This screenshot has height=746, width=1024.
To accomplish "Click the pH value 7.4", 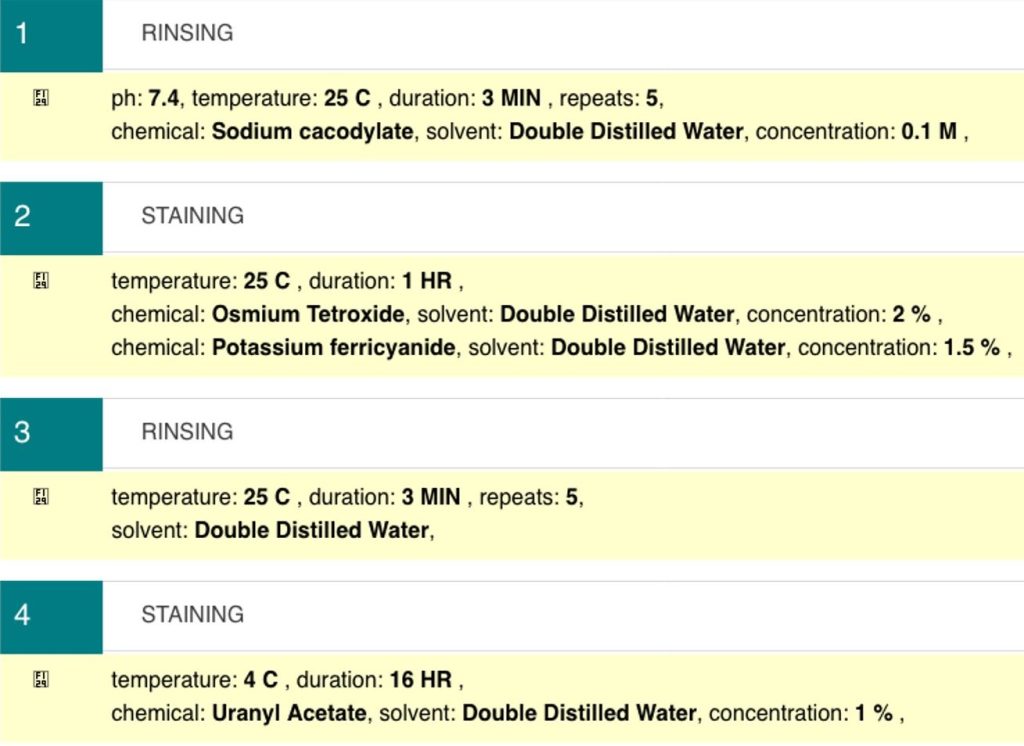I will click(165, 98).
